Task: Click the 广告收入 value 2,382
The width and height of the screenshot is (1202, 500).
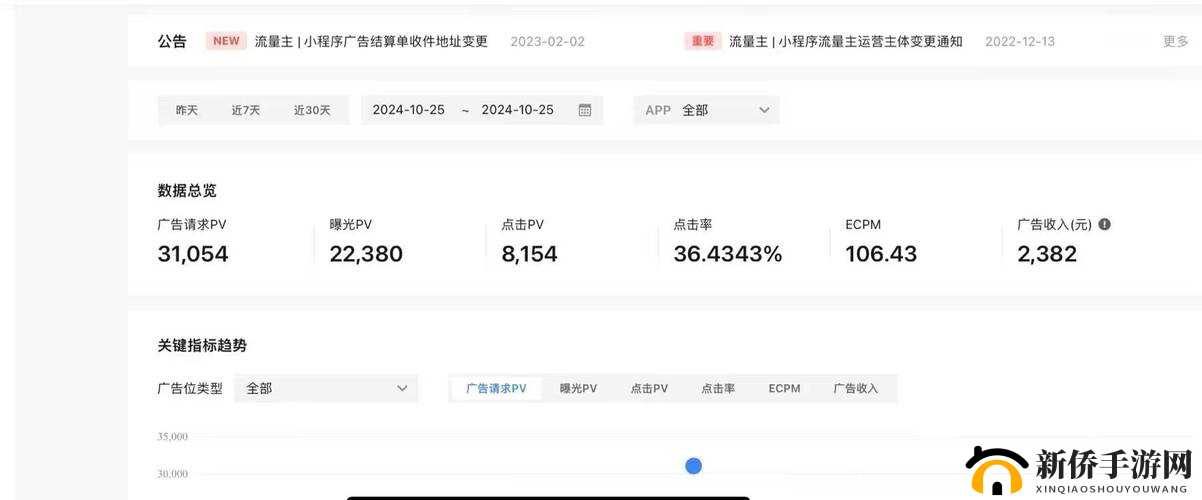Action: (1047, 254)
